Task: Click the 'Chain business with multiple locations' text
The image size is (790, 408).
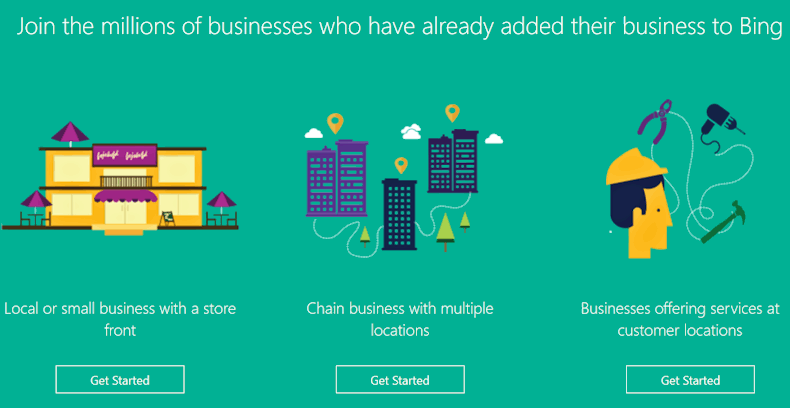Action: 400,319
